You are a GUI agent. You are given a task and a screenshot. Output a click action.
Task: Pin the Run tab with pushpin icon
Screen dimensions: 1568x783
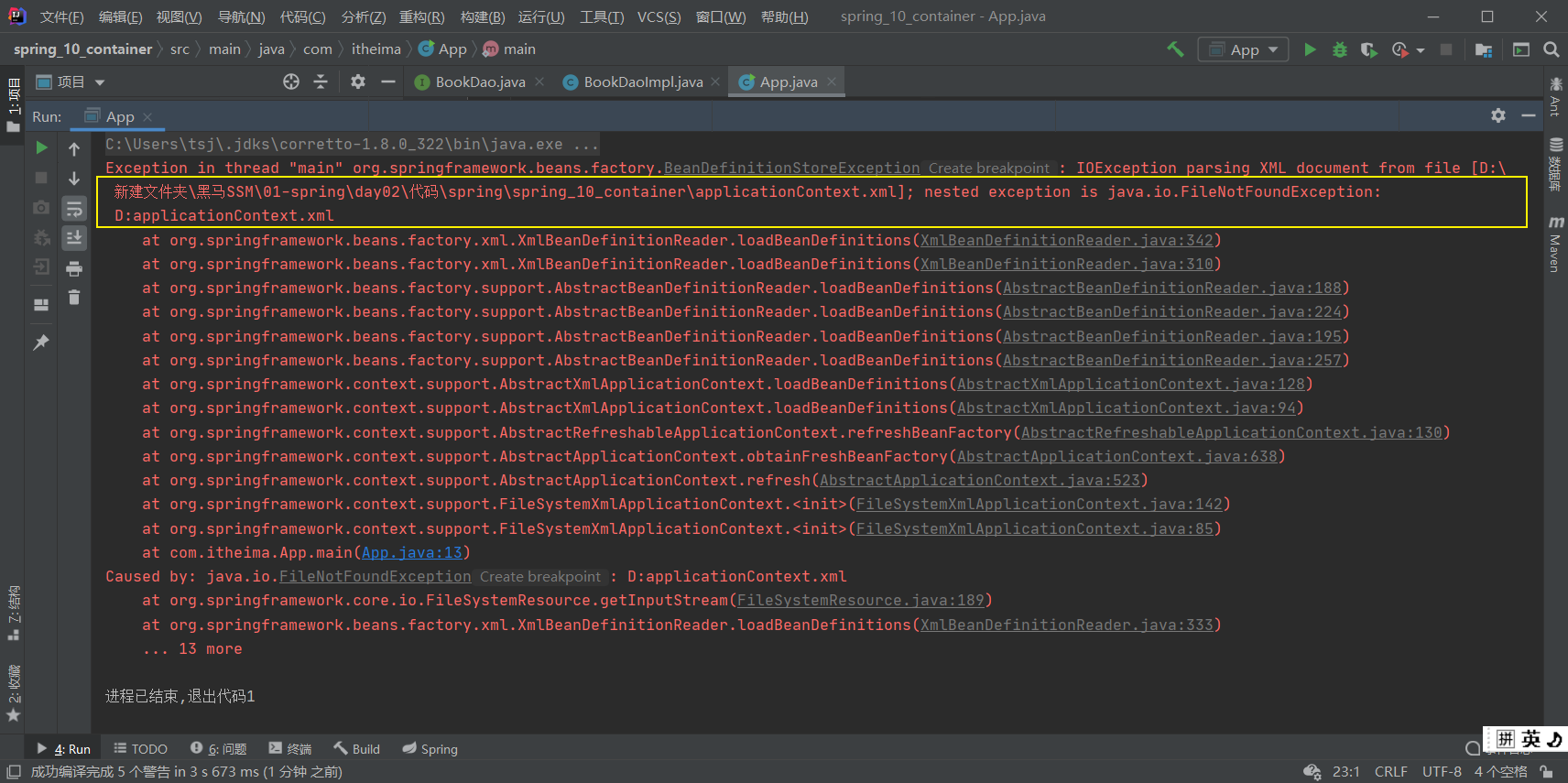point(41,342)
